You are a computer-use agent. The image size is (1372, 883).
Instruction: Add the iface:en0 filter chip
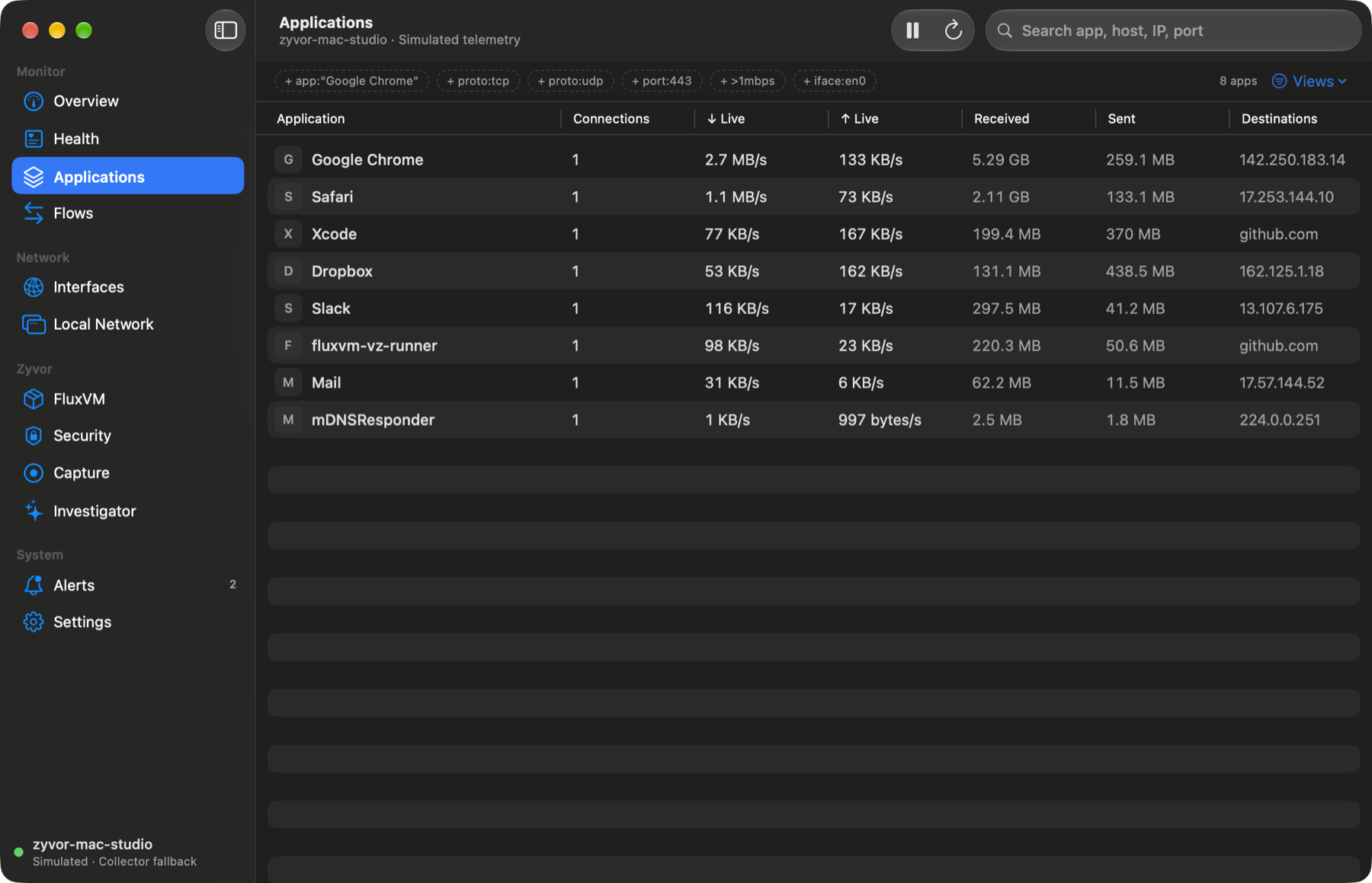[835, 81]
